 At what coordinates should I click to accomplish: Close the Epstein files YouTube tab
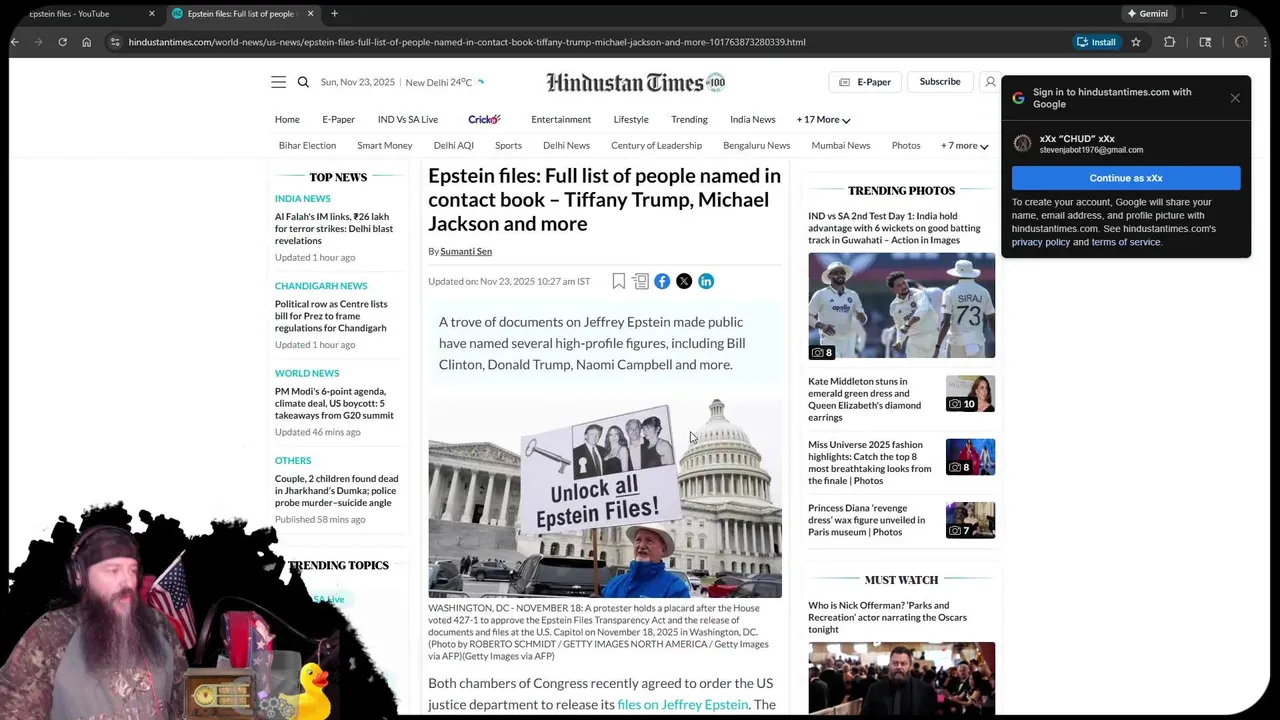tap(152, 13)
